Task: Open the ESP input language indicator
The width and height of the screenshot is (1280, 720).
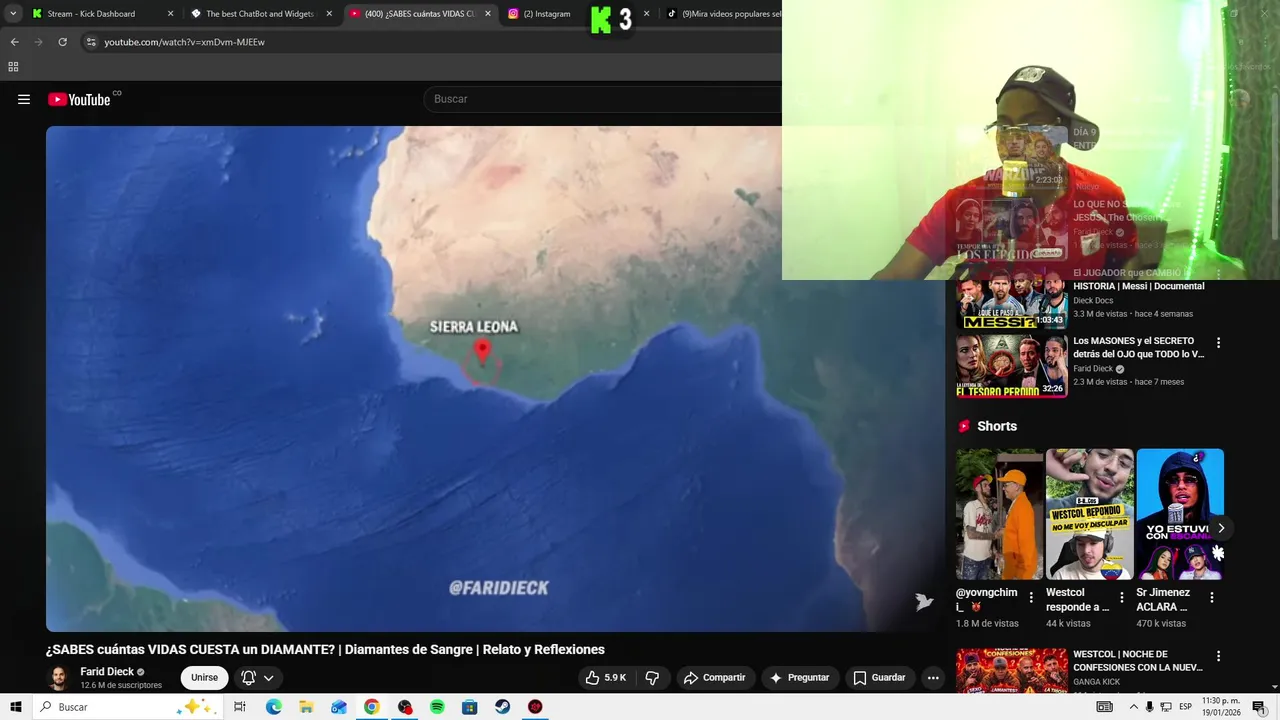Action: pyautogui.click(x=1185, y=707)
